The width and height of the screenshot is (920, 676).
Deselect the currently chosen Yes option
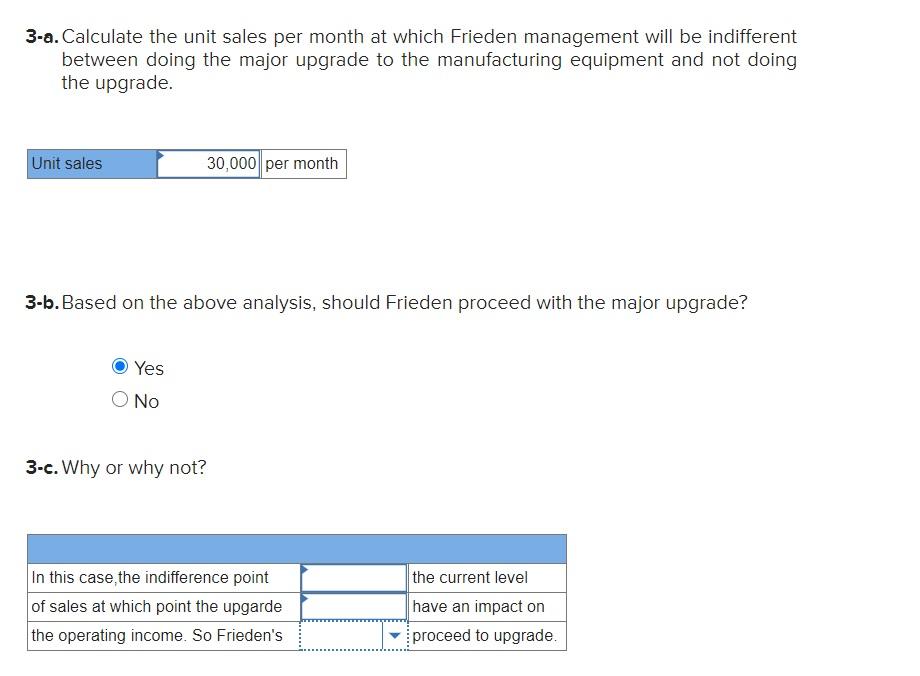coord(120,367)
